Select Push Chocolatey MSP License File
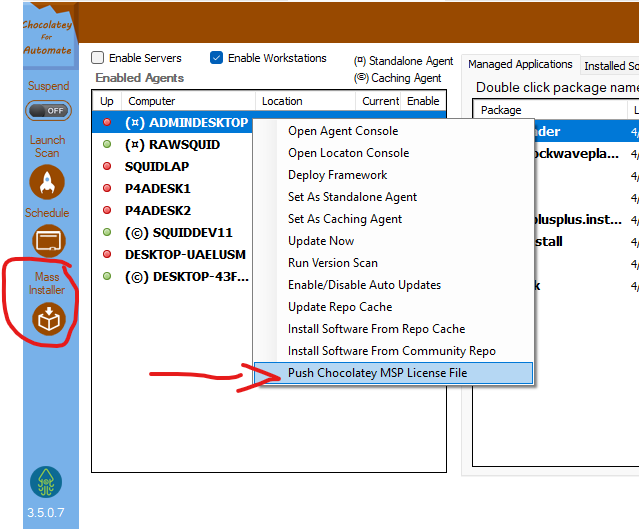Viewport: 639px width, 529px height. coord(393,373)
